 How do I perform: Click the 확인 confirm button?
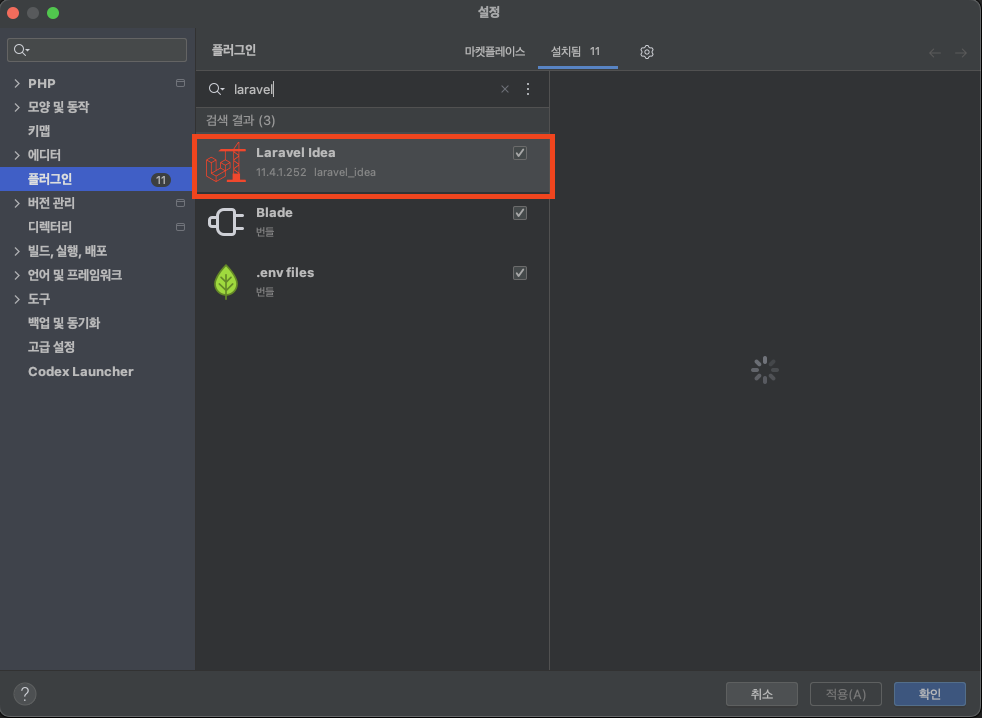coord(929,693)
